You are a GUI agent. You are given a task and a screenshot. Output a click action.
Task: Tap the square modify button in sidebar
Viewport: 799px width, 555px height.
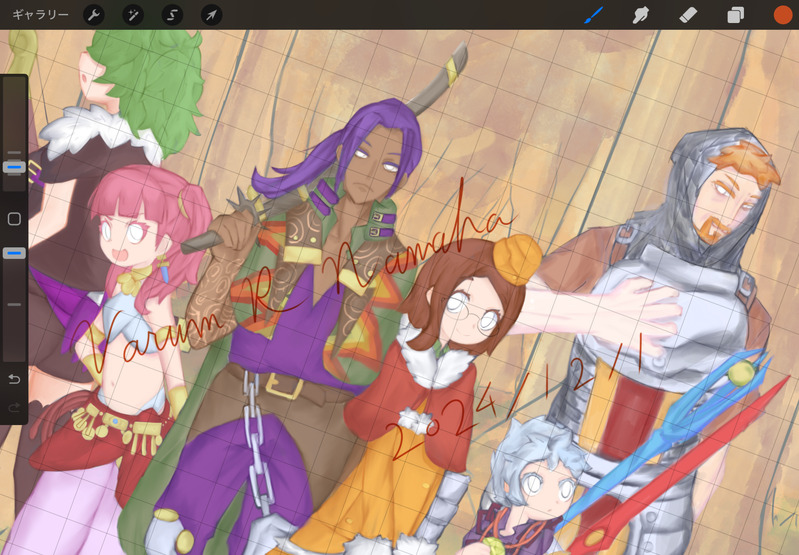tap(14, 219)
